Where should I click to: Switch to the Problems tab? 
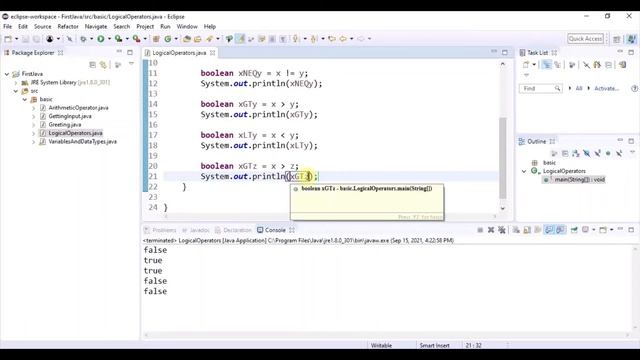160,230
